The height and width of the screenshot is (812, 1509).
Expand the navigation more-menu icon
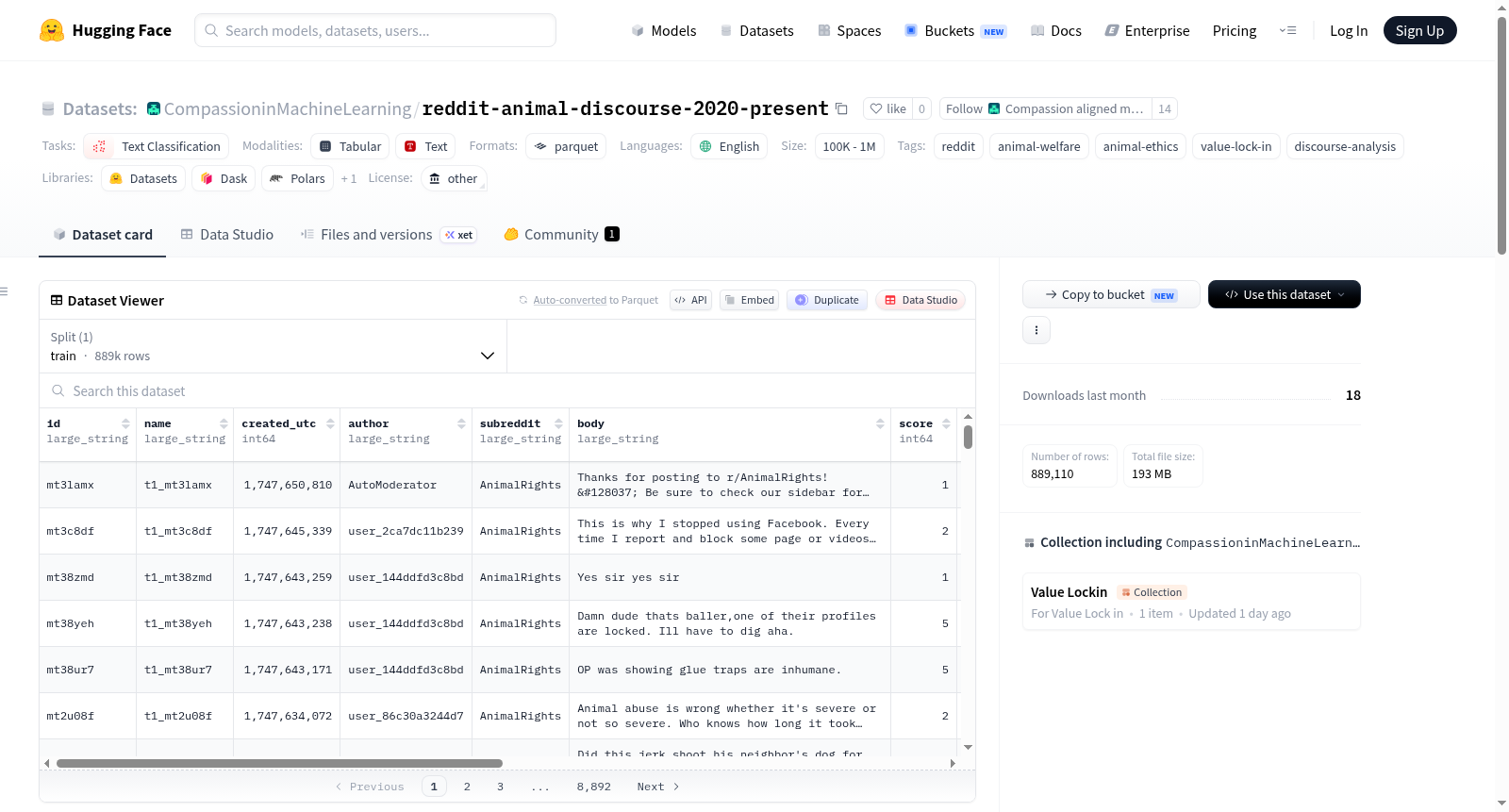1287,30
